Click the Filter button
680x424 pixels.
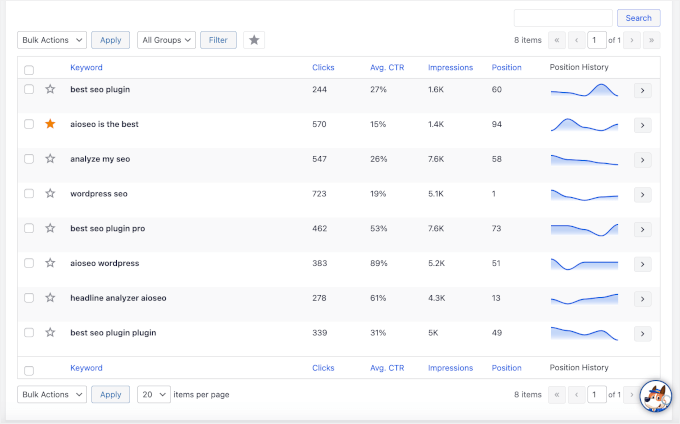pyautogui.click(x=218, y=40)
